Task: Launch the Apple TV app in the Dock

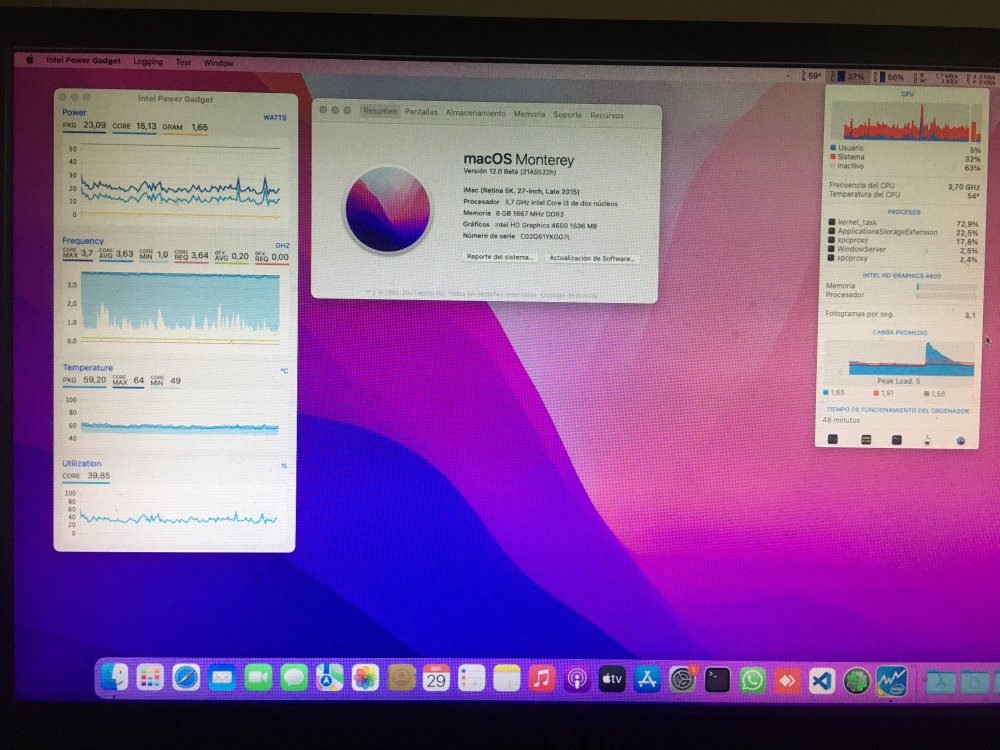Action: 612,679
